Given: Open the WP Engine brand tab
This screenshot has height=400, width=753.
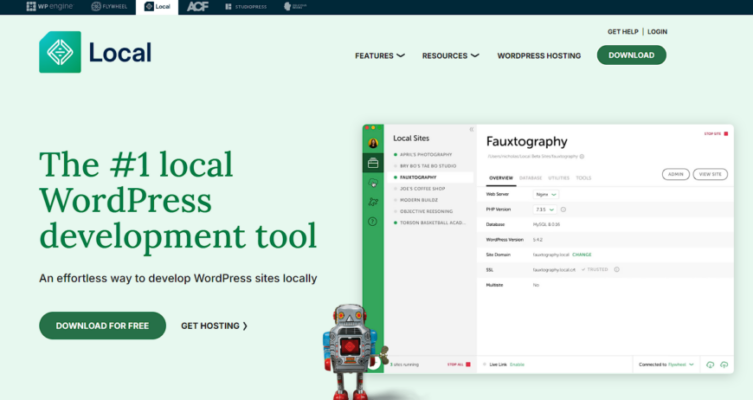Looking at the screenshot, I should pos(49,6).
